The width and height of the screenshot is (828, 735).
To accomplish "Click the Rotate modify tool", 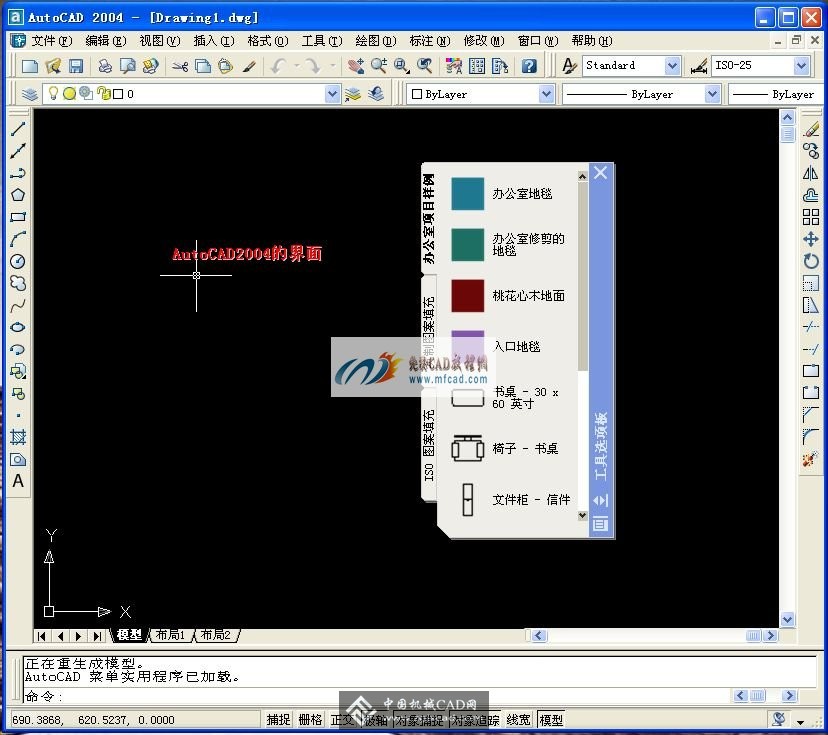I will 811,261.
